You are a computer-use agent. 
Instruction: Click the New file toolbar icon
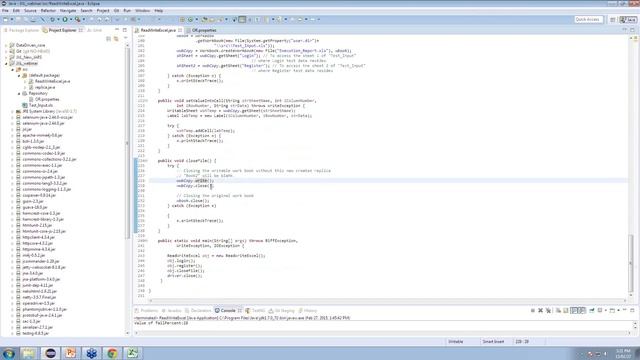coord(6,19)
